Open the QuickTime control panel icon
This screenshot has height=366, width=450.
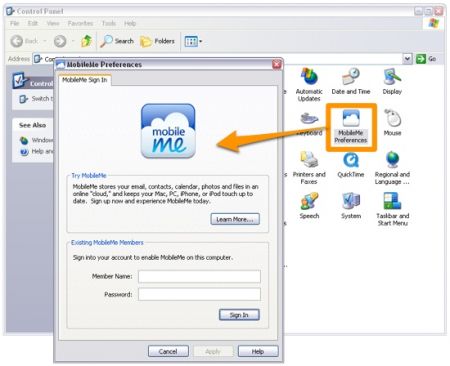point(351,165)
